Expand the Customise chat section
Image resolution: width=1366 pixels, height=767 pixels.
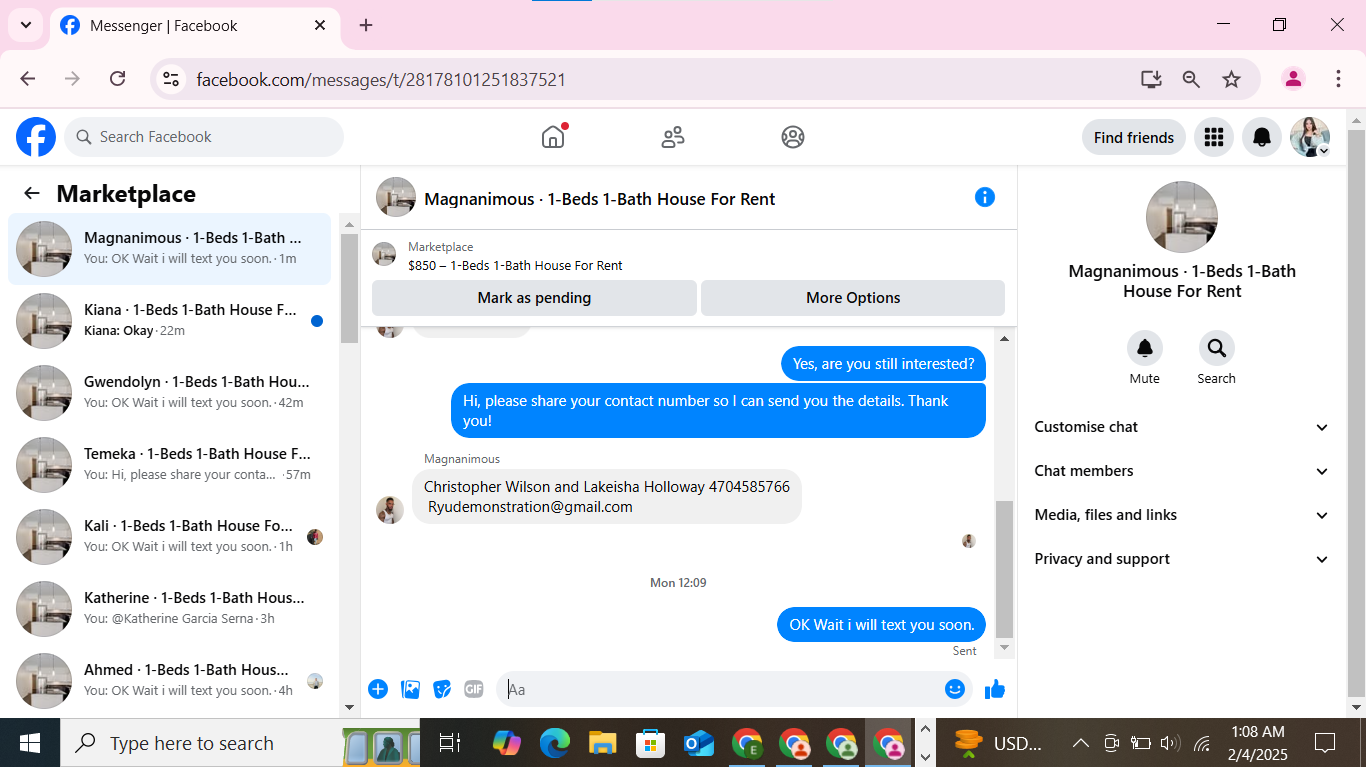[x=1182, y=427]
